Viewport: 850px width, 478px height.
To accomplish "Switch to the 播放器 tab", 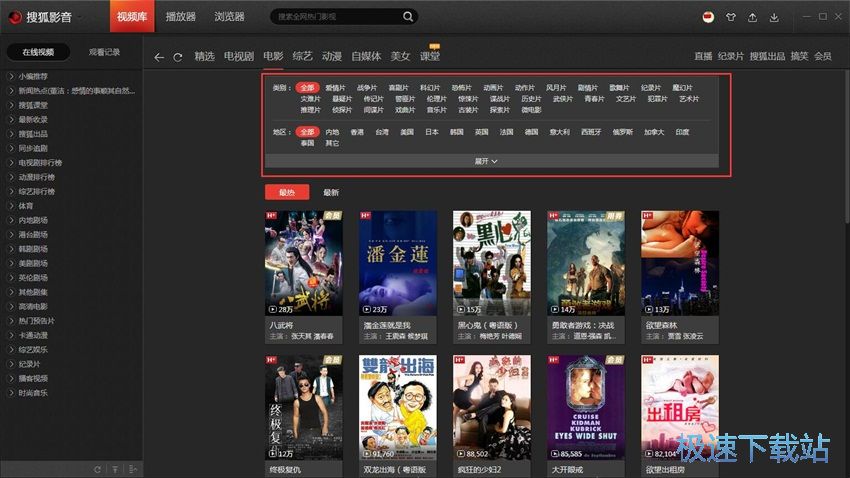I will (181, 17).
